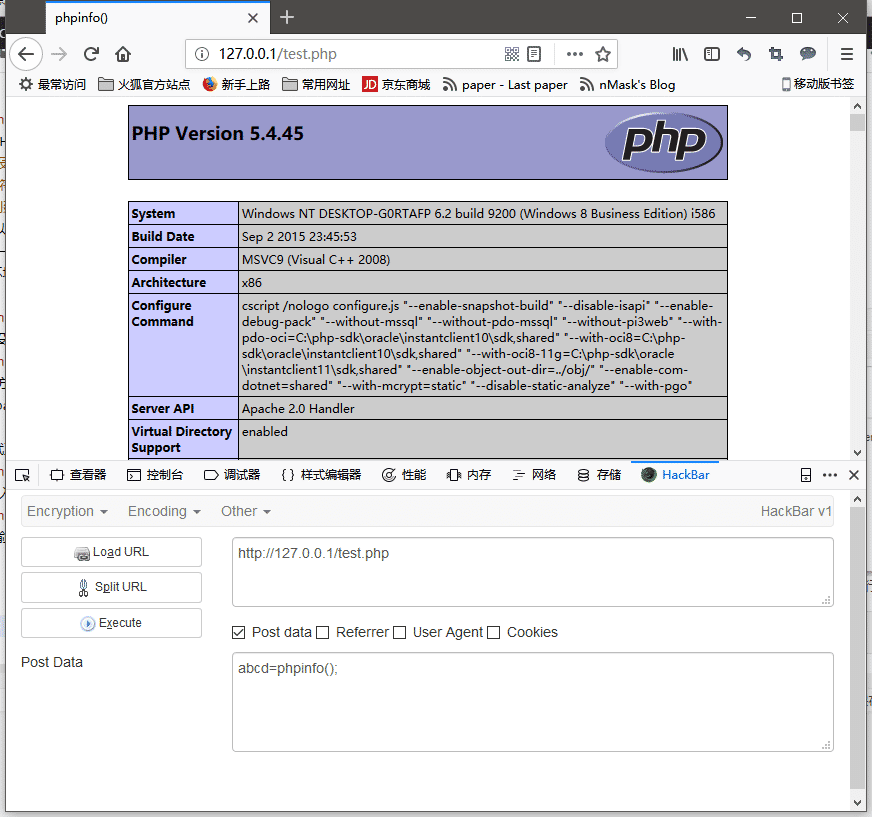872x817 pixels.
Task: Enable the User Agent checkbox
Action: (399, 632)
